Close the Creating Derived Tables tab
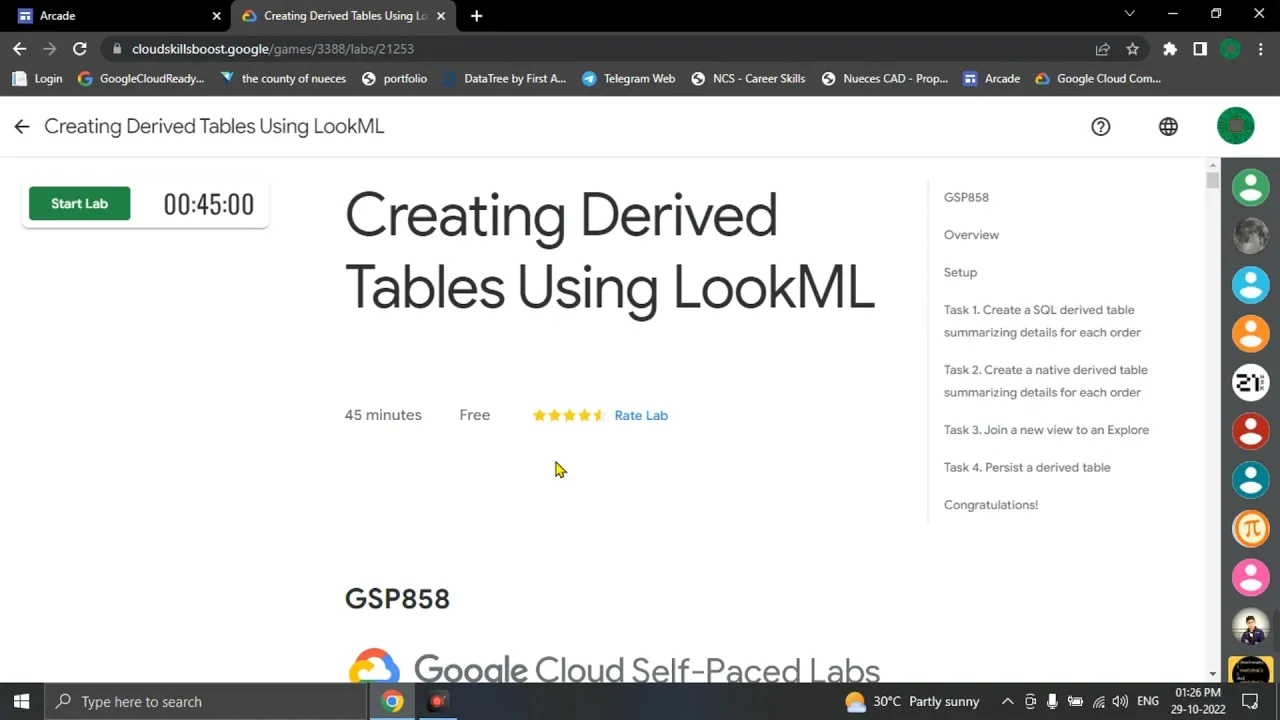Screen dimensions: 1280x720 pyautogui.click(x=440, y=15)
